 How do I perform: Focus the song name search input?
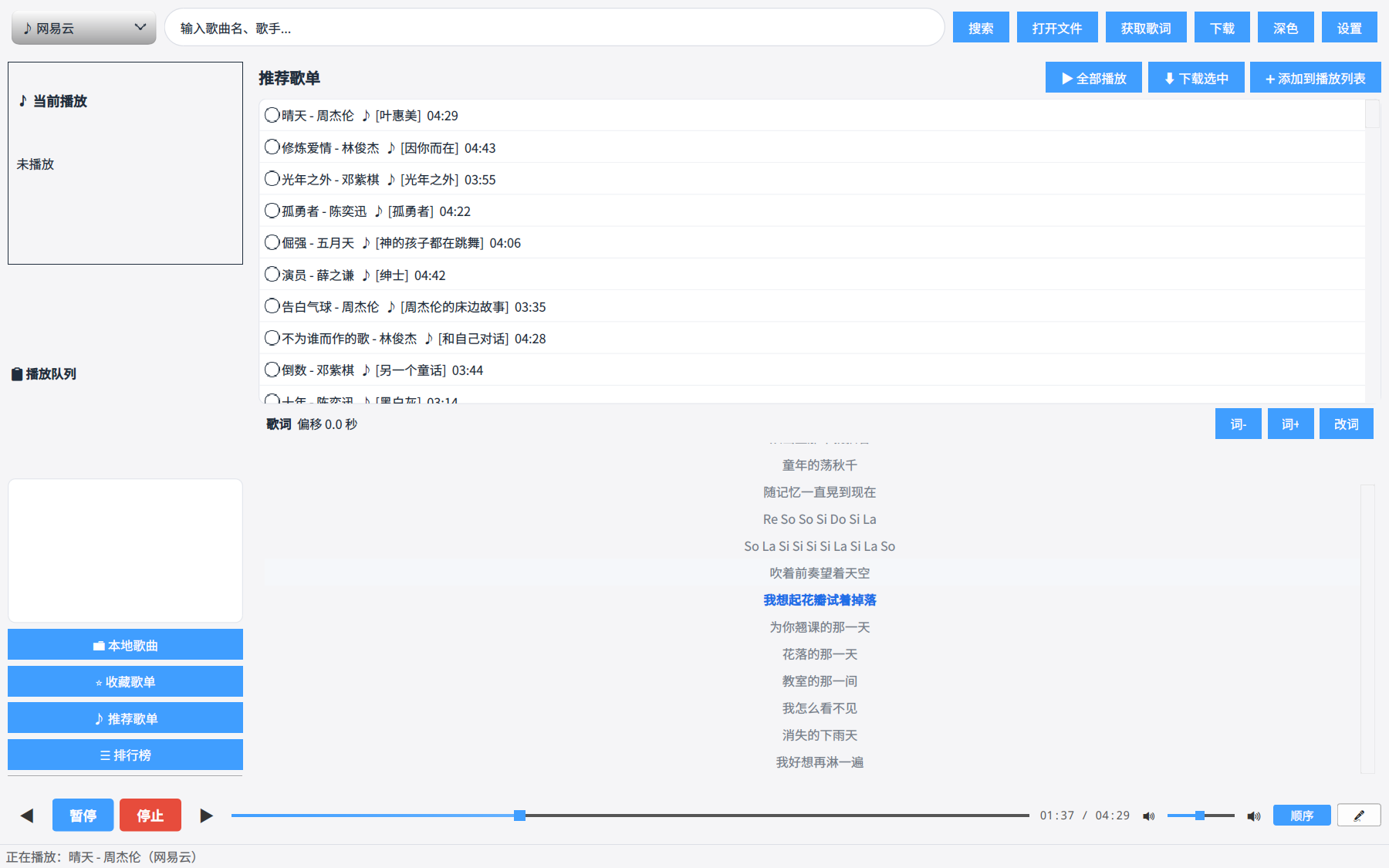[554, 28]
